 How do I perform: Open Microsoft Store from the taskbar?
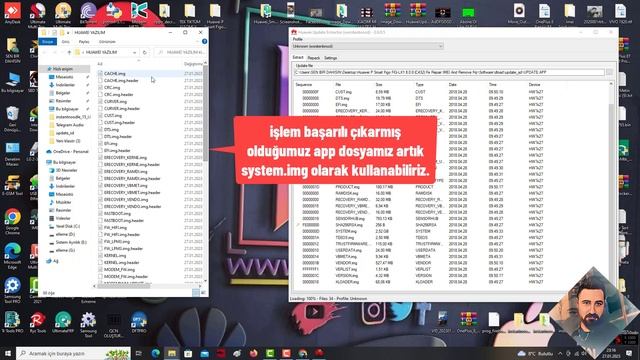coord(188,353)
